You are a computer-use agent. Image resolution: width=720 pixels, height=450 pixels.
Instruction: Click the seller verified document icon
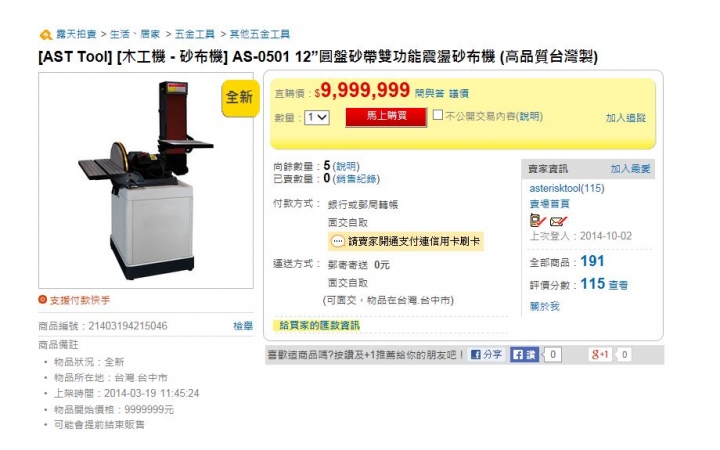[x=537, y=220]
